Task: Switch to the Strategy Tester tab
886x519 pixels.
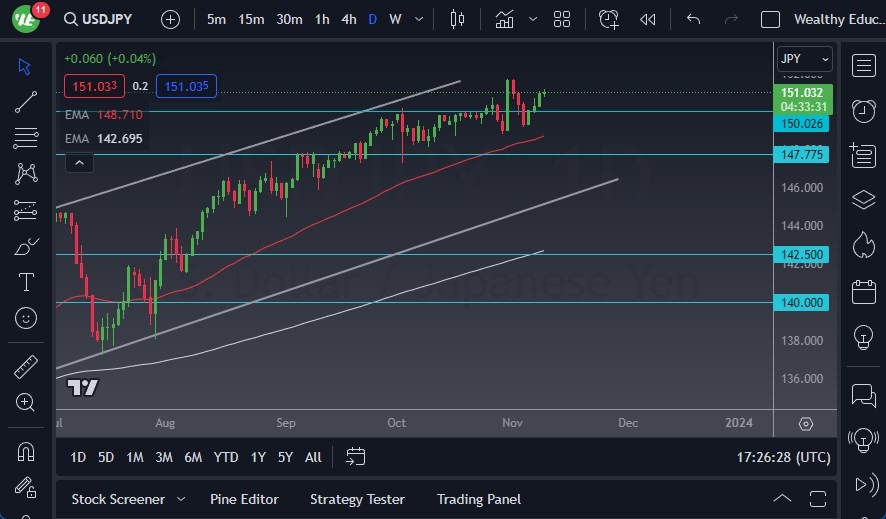Action: click(x=357, y=499)
